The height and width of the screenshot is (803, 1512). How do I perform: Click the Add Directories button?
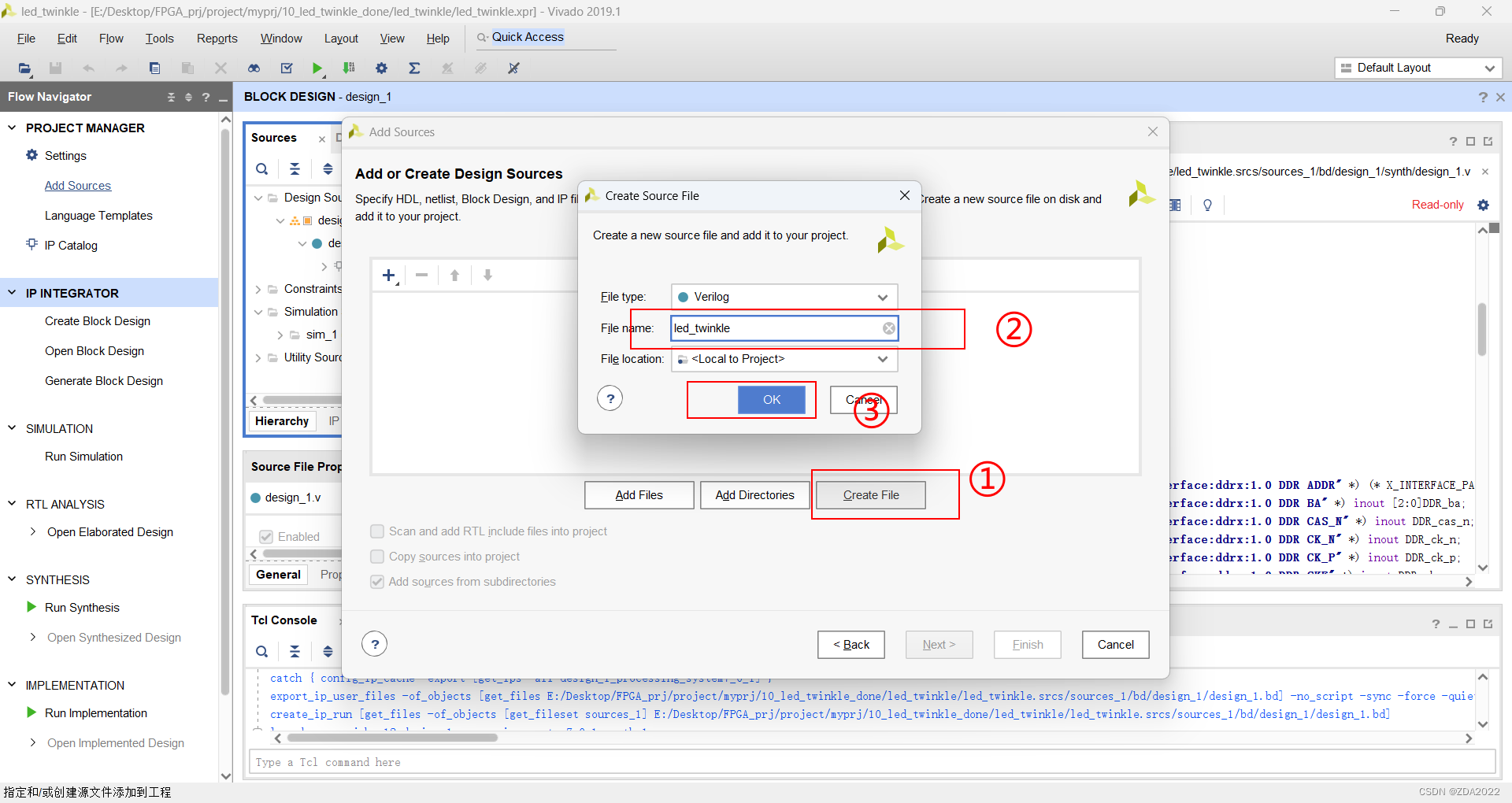click(x=754, y=495)
